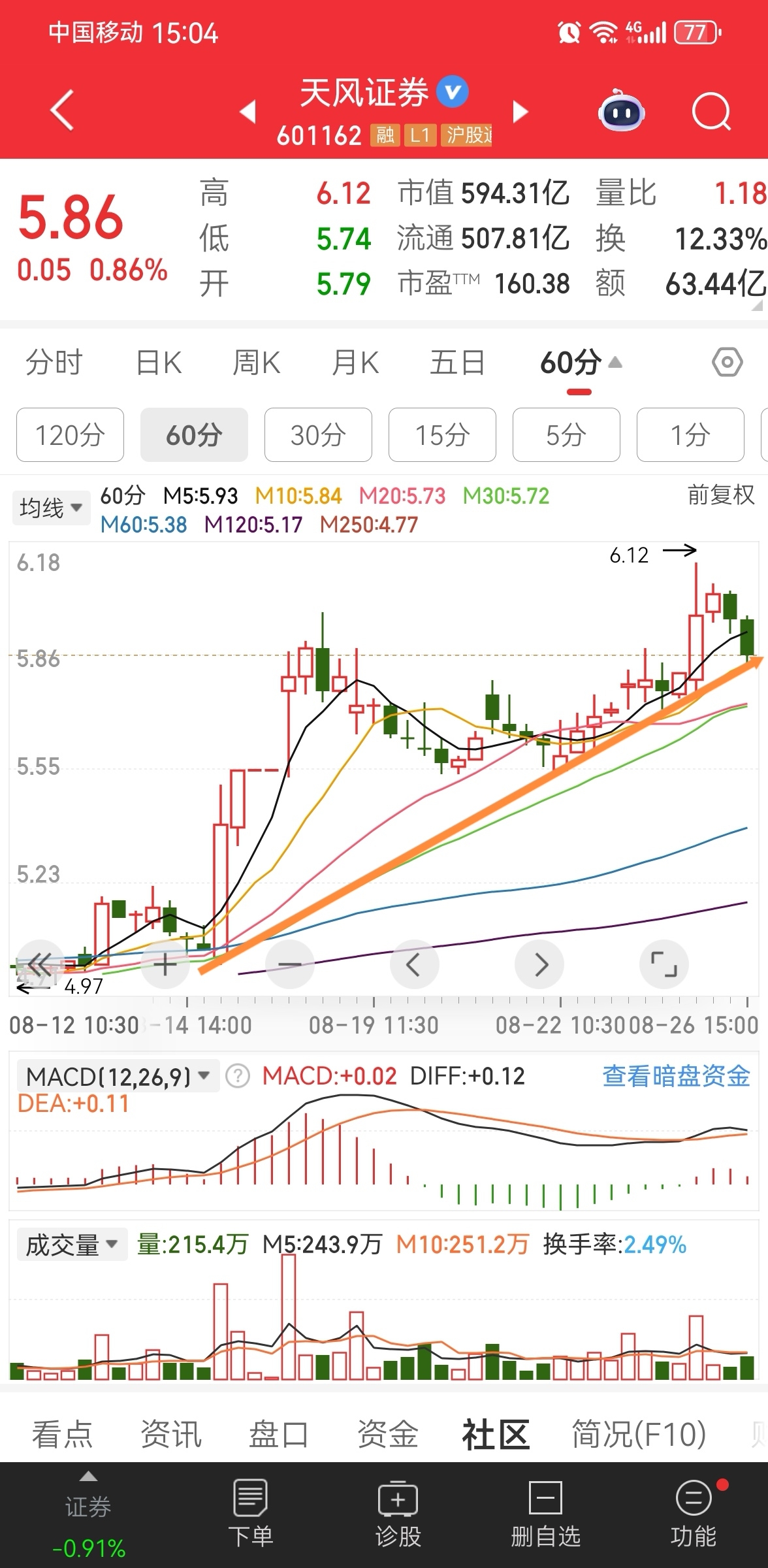Switch to the 周K tab
Image resolution: width=768 pixels, height=1568 pixels.
(256, 362)
